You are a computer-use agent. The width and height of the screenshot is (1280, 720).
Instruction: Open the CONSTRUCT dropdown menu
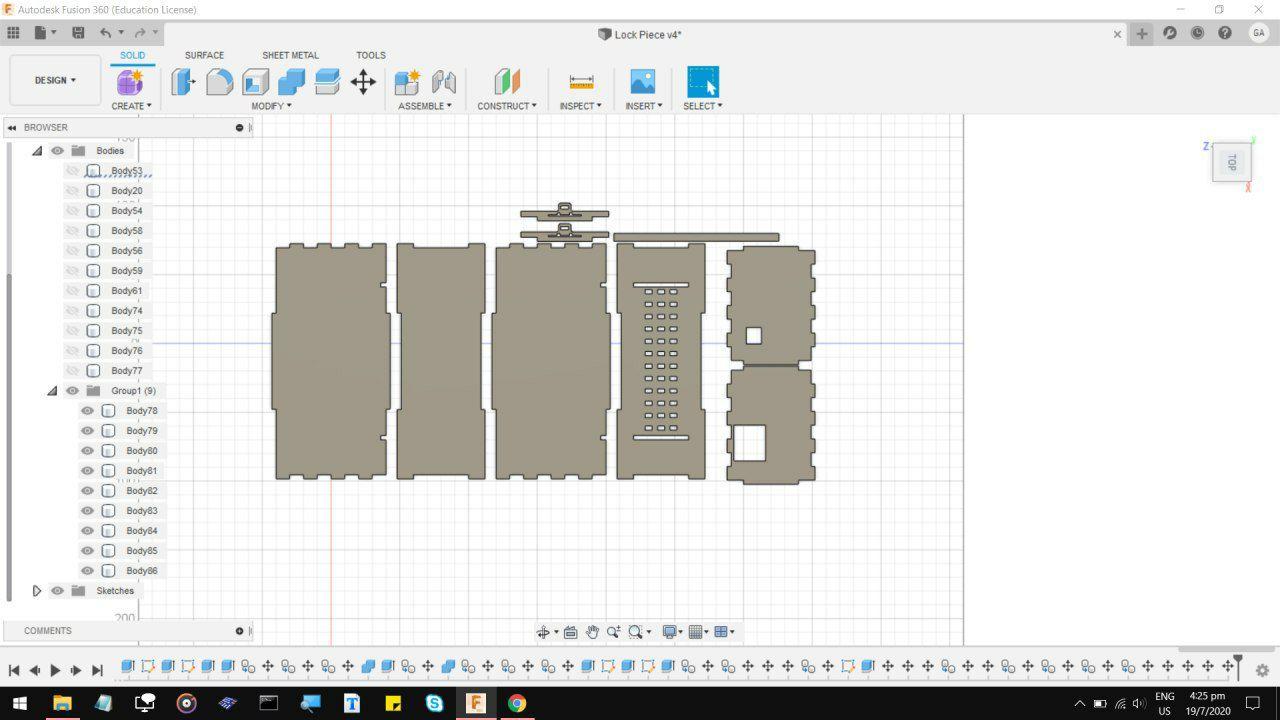pyautogui.click(x=507, y=106)
